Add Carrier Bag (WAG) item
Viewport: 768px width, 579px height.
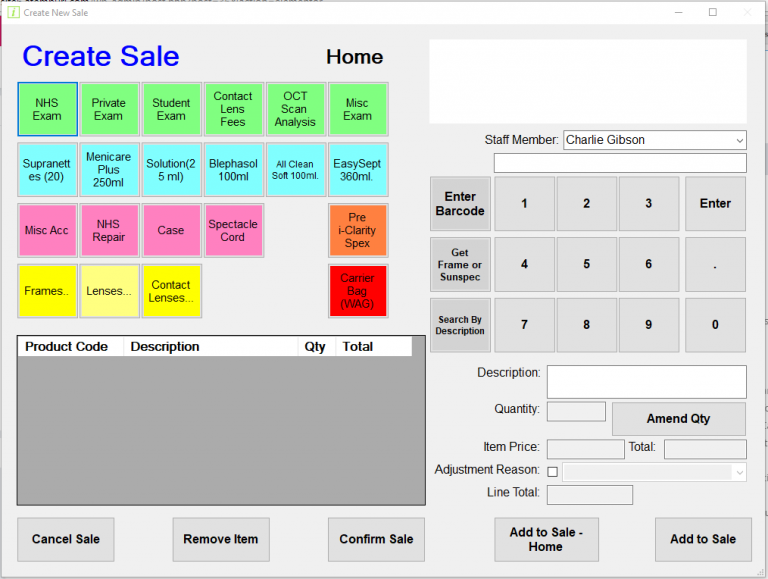[358, 291]
